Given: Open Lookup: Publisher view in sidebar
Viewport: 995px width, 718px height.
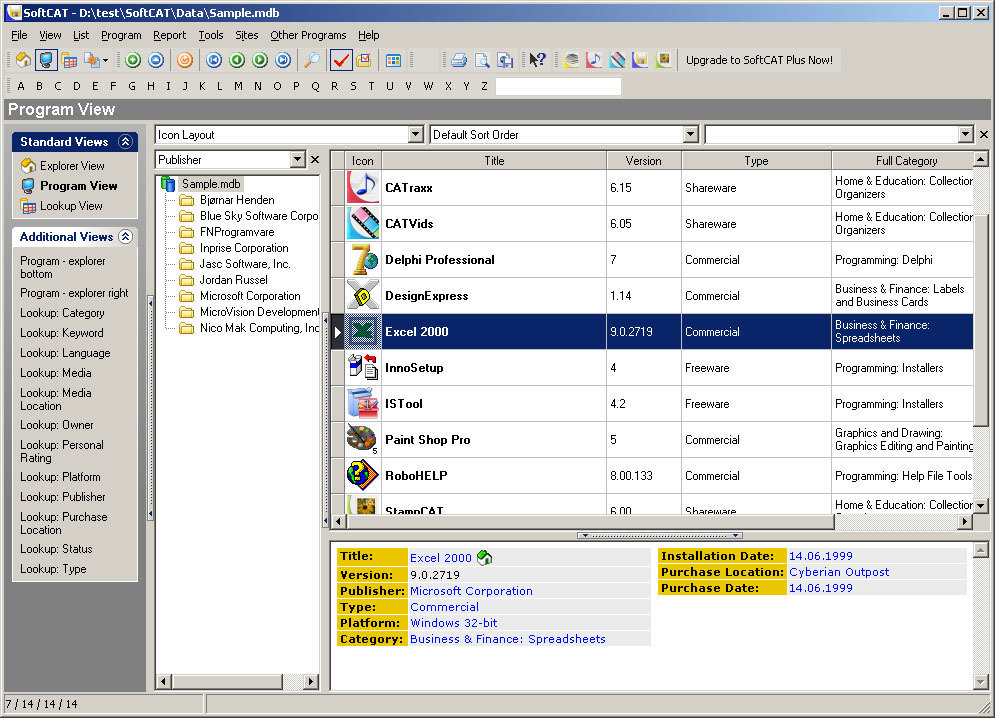Looking at the screenshot, I should [63, 497].
